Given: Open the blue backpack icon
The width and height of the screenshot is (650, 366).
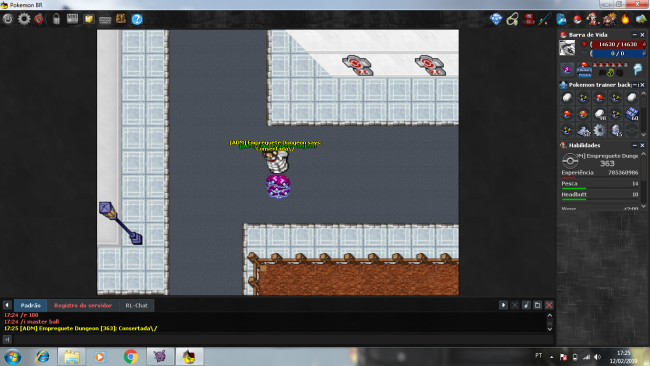Looking at the screenshot, I should pyautogui.click(x=561, y=19).
